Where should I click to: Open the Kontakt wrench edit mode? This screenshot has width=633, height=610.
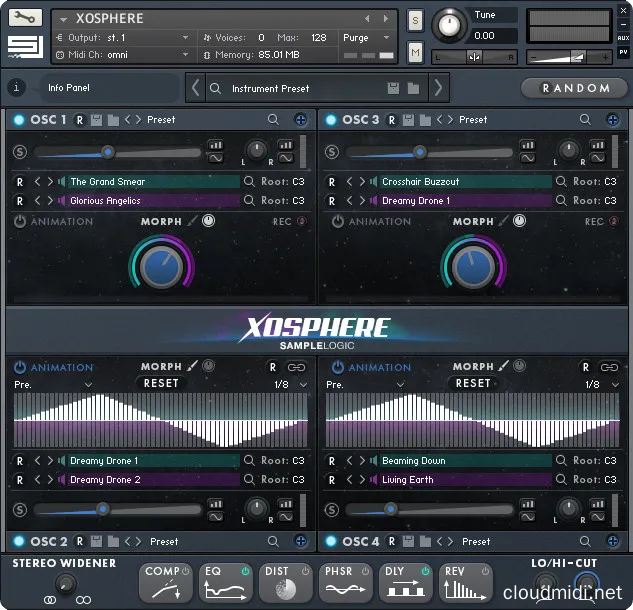coord(25,18)
